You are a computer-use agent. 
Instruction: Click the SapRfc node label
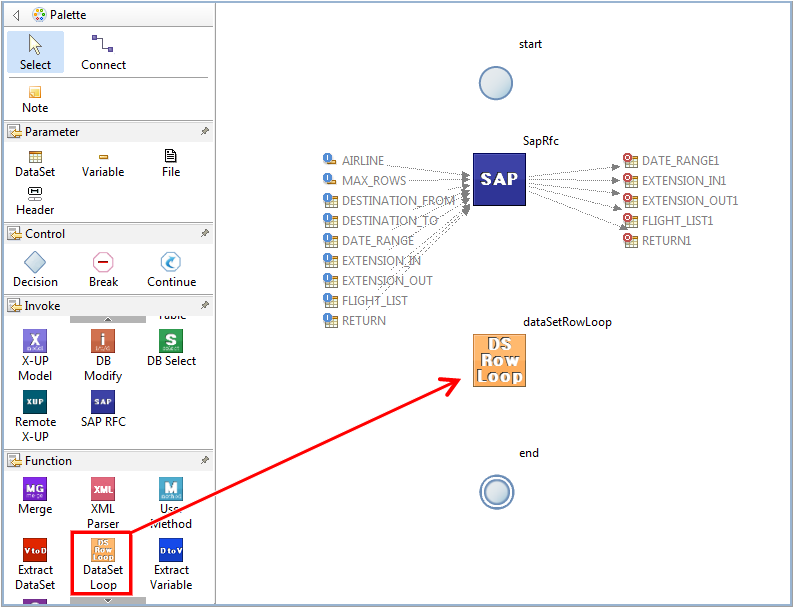pyautogui.click(x=541, y=141)
